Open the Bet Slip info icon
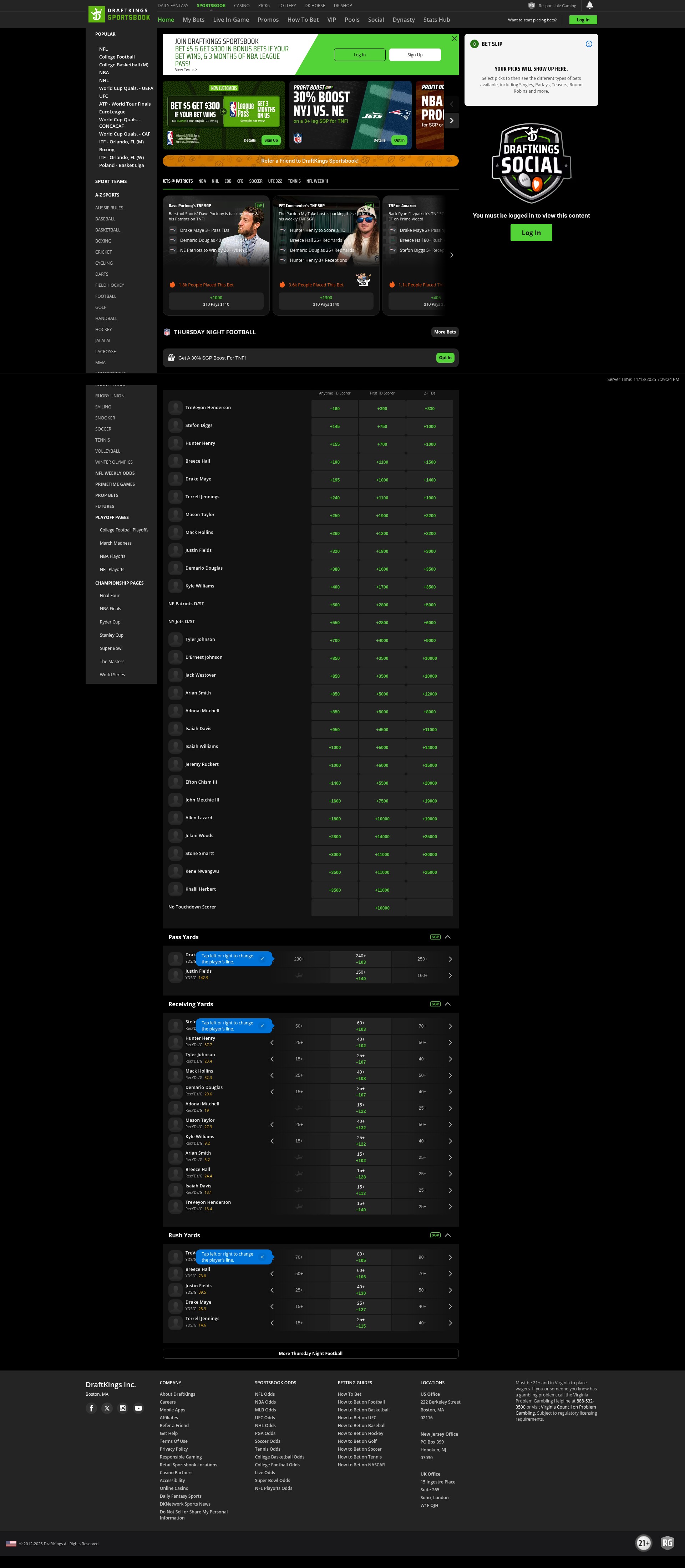Screen dimensions: 685x1568 click(589, 44)
